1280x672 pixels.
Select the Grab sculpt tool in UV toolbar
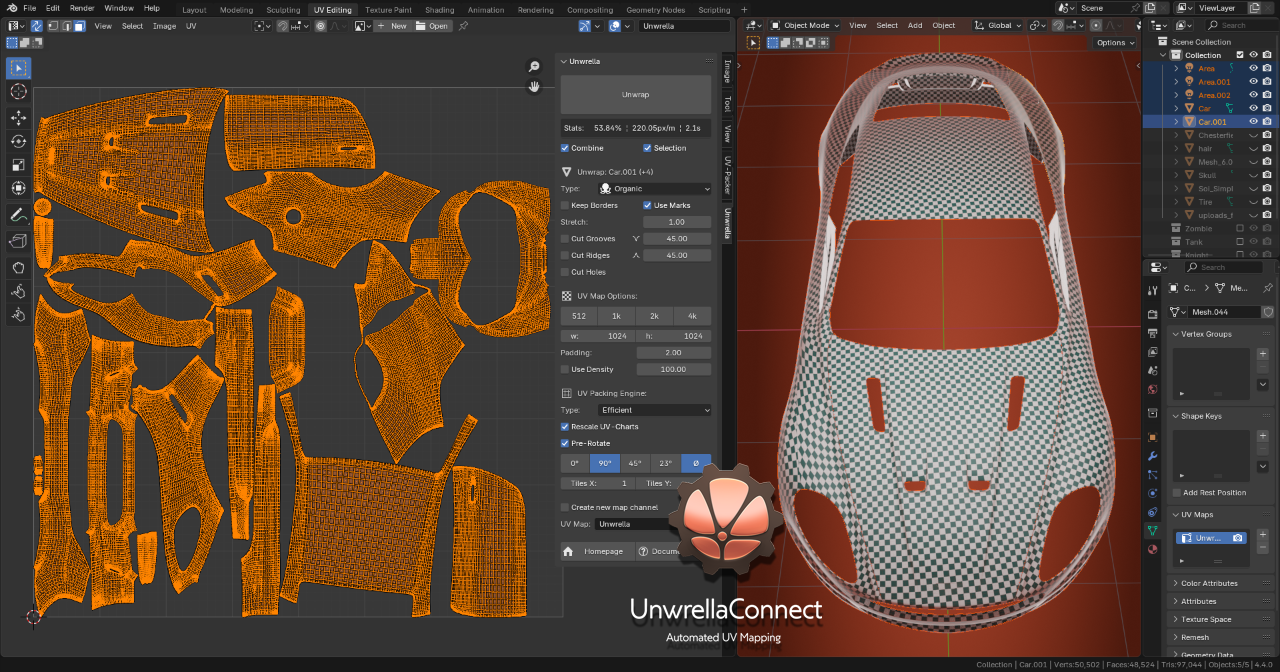click(x=18, y=267)
